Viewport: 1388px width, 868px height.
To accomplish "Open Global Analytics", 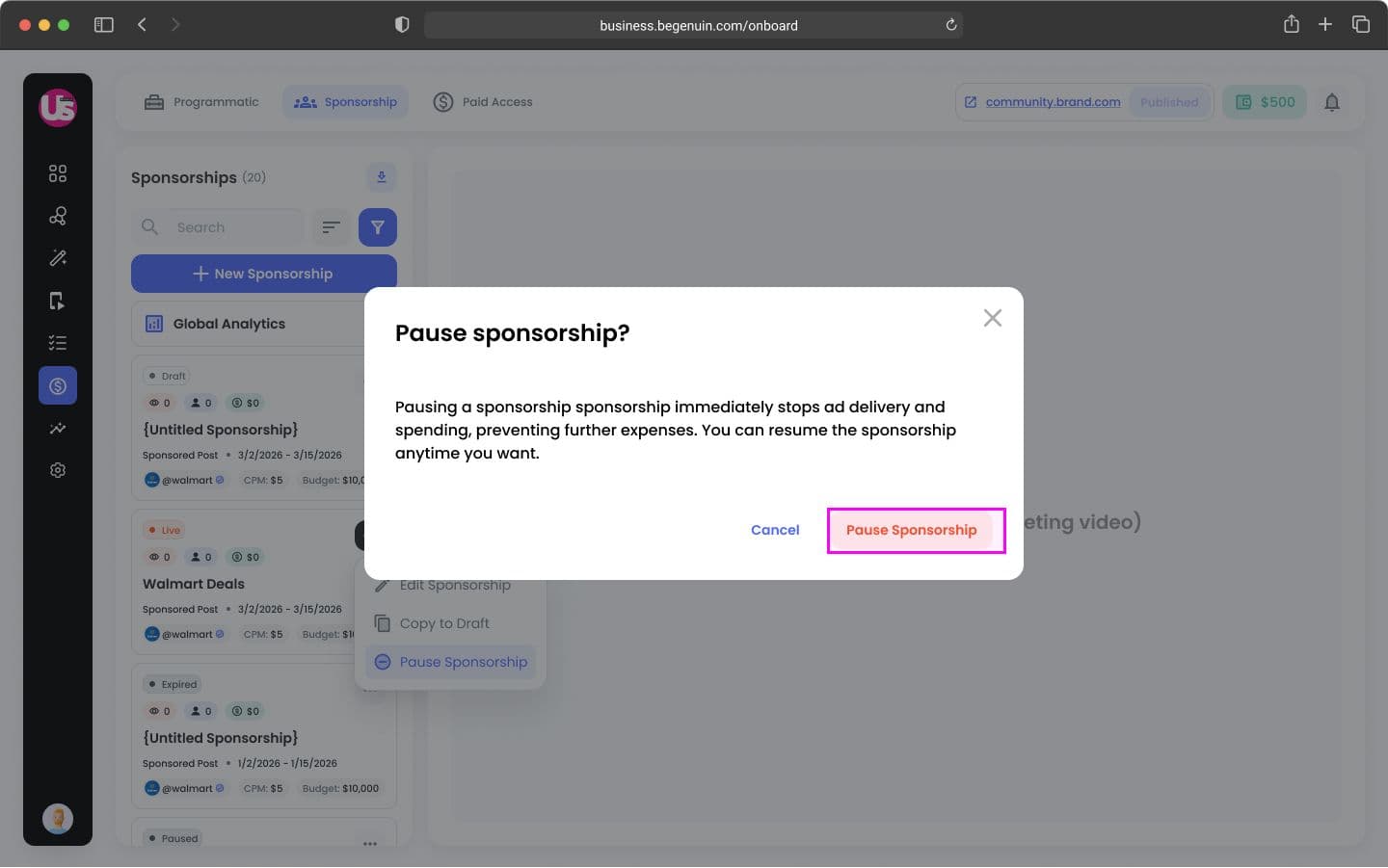I will coord(248,324).
